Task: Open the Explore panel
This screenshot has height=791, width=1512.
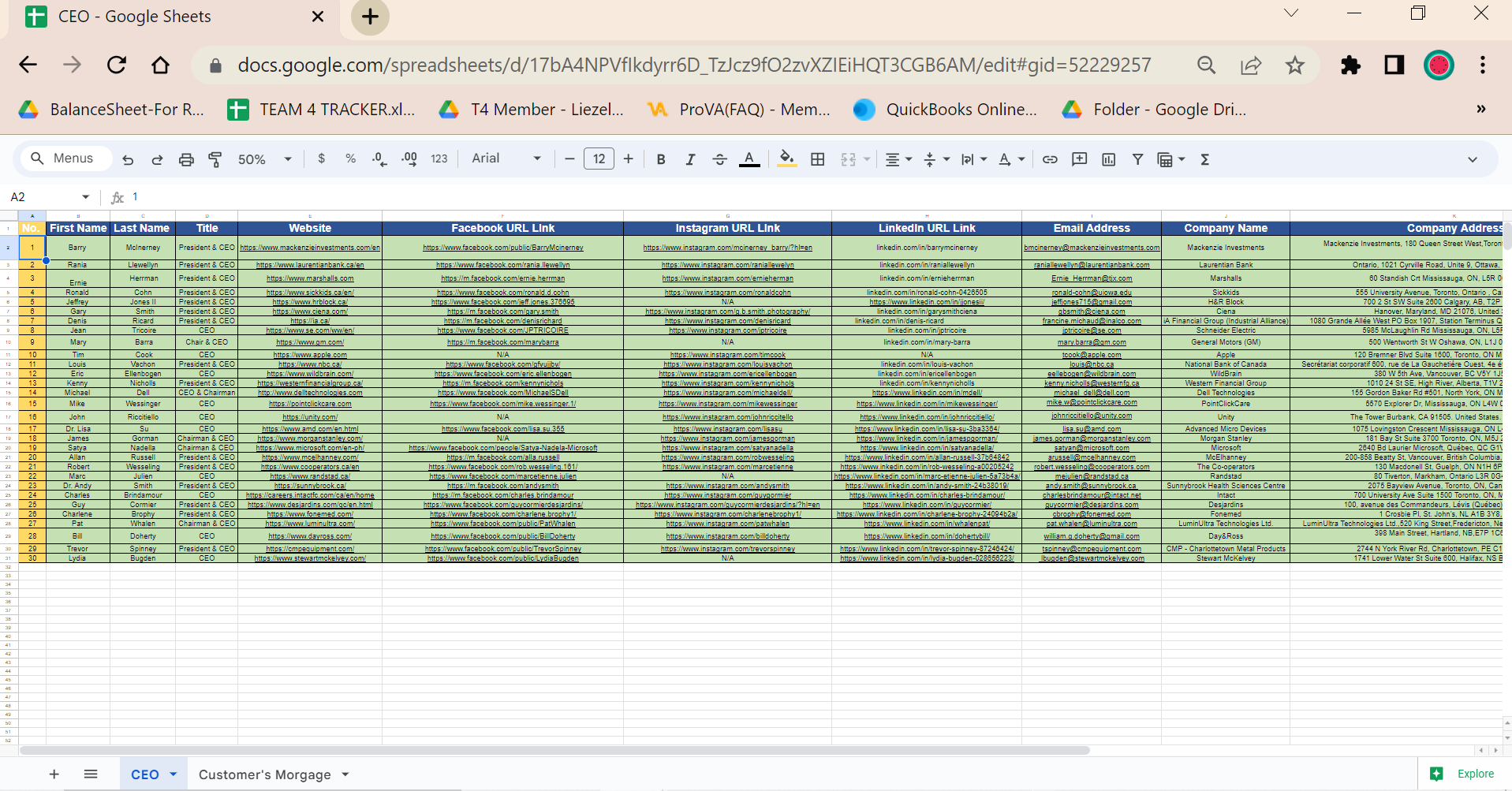Action: coord(1463,774)
